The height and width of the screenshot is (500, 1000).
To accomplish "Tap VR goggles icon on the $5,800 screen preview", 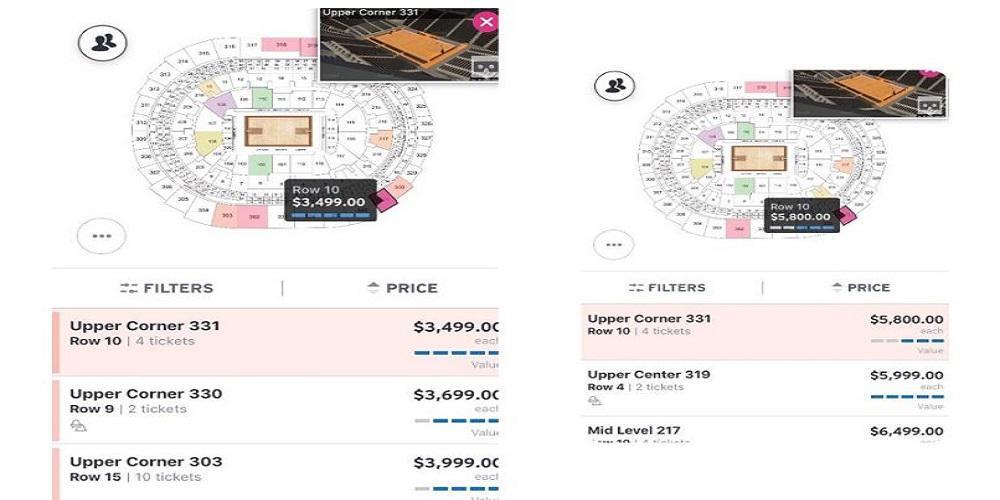I will pos(930,104).
